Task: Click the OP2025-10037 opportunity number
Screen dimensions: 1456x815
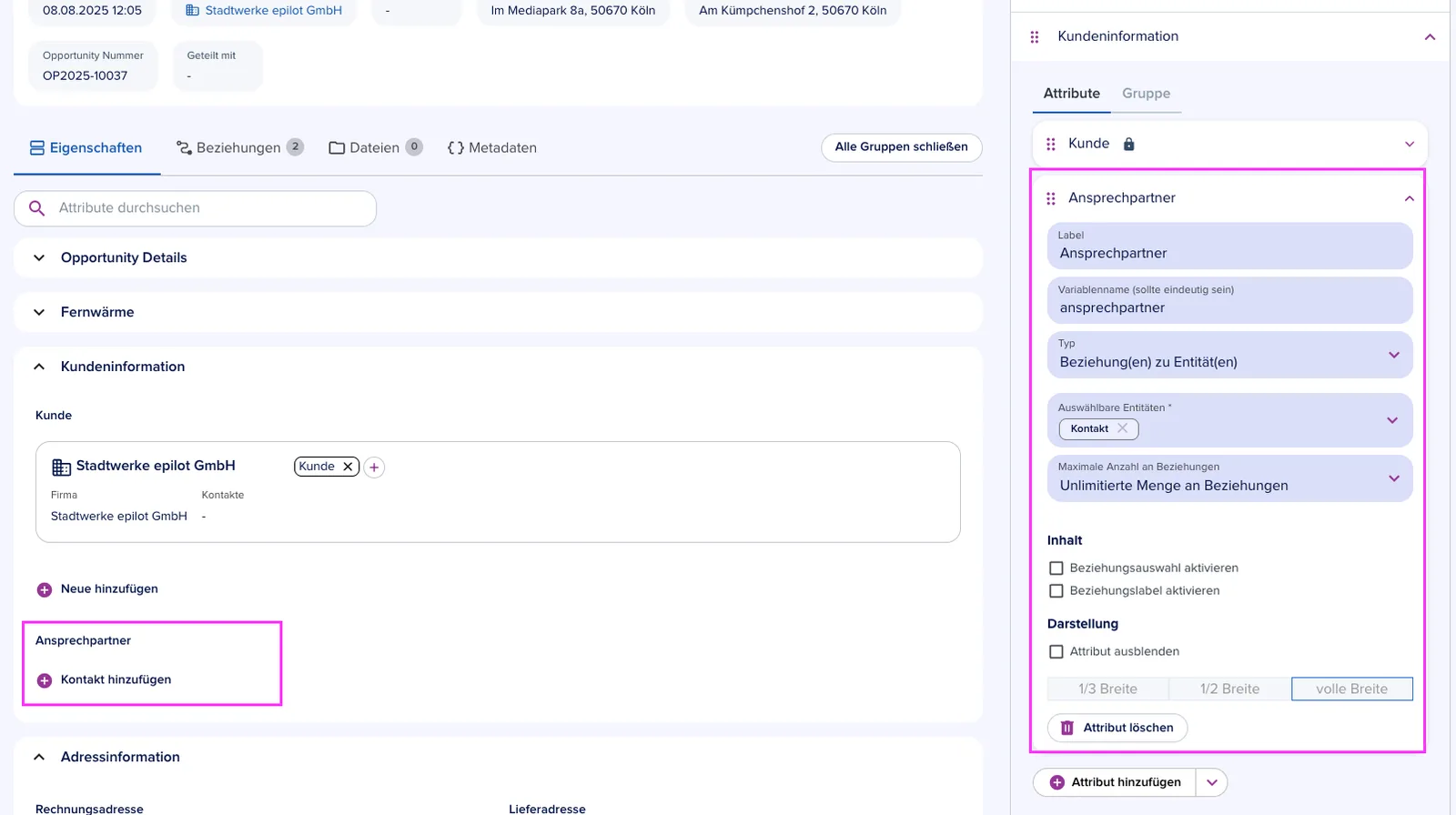Action: [x=85, y=75]
